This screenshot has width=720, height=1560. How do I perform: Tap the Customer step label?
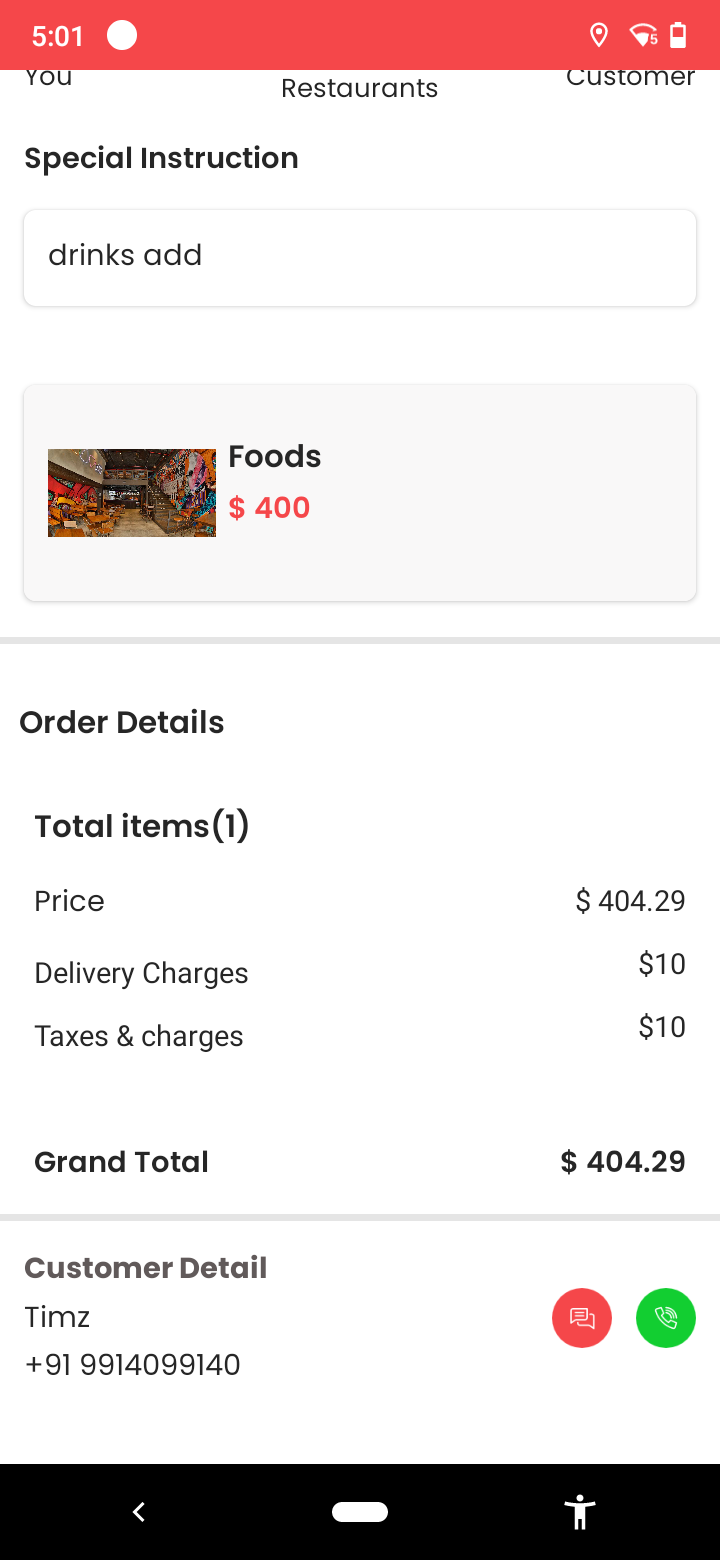tap(630, 78)
